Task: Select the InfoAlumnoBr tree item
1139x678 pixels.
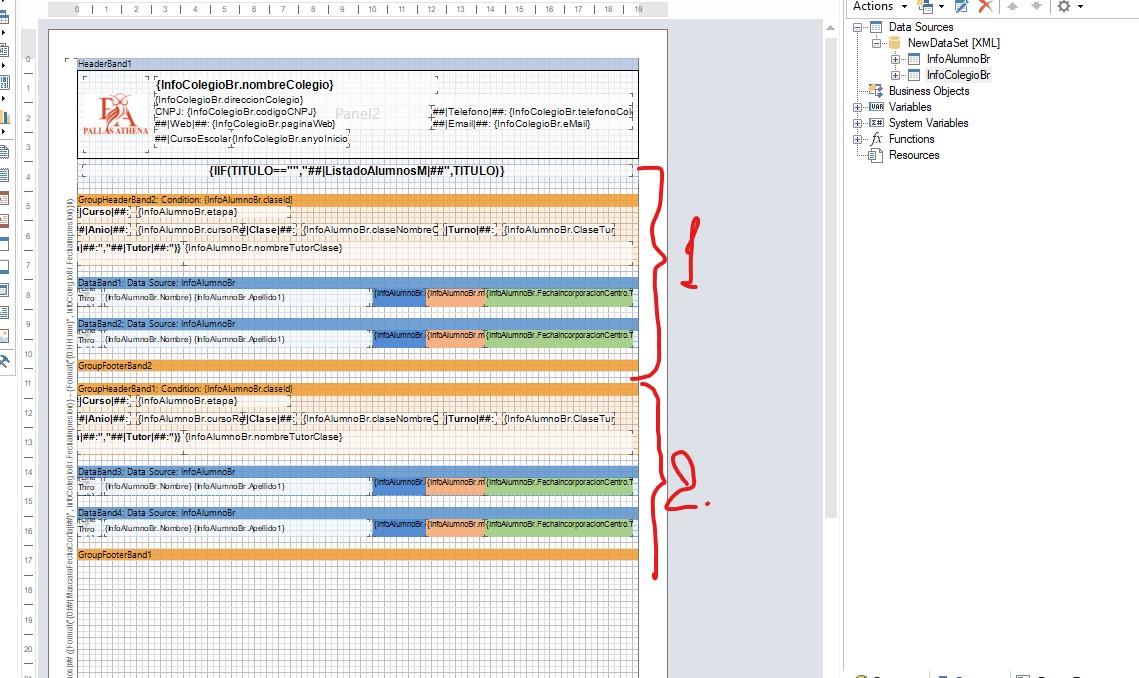Action: coord(958,59)
